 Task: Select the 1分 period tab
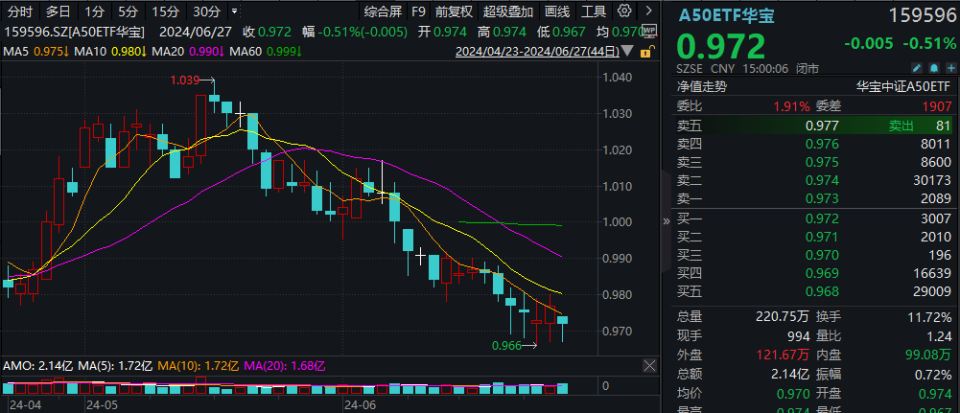[95, 11]
